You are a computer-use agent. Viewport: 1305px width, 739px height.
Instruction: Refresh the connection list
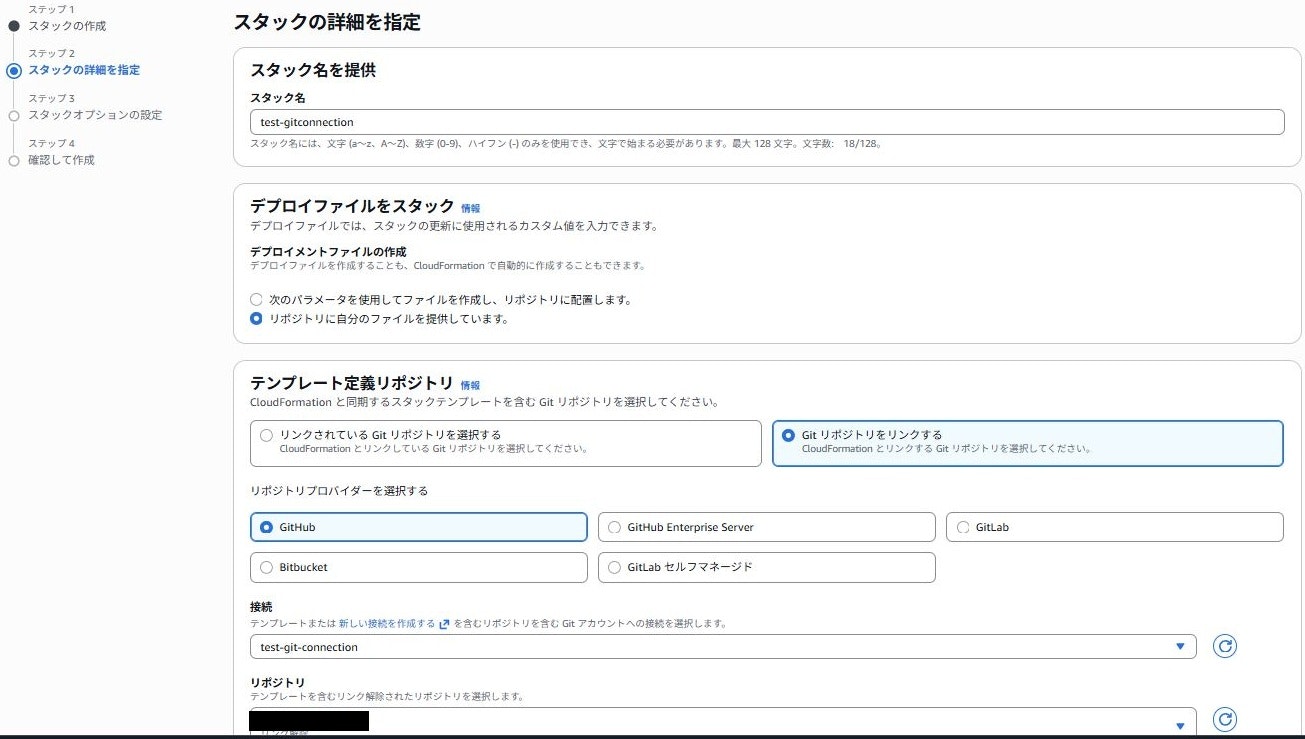1225,646
